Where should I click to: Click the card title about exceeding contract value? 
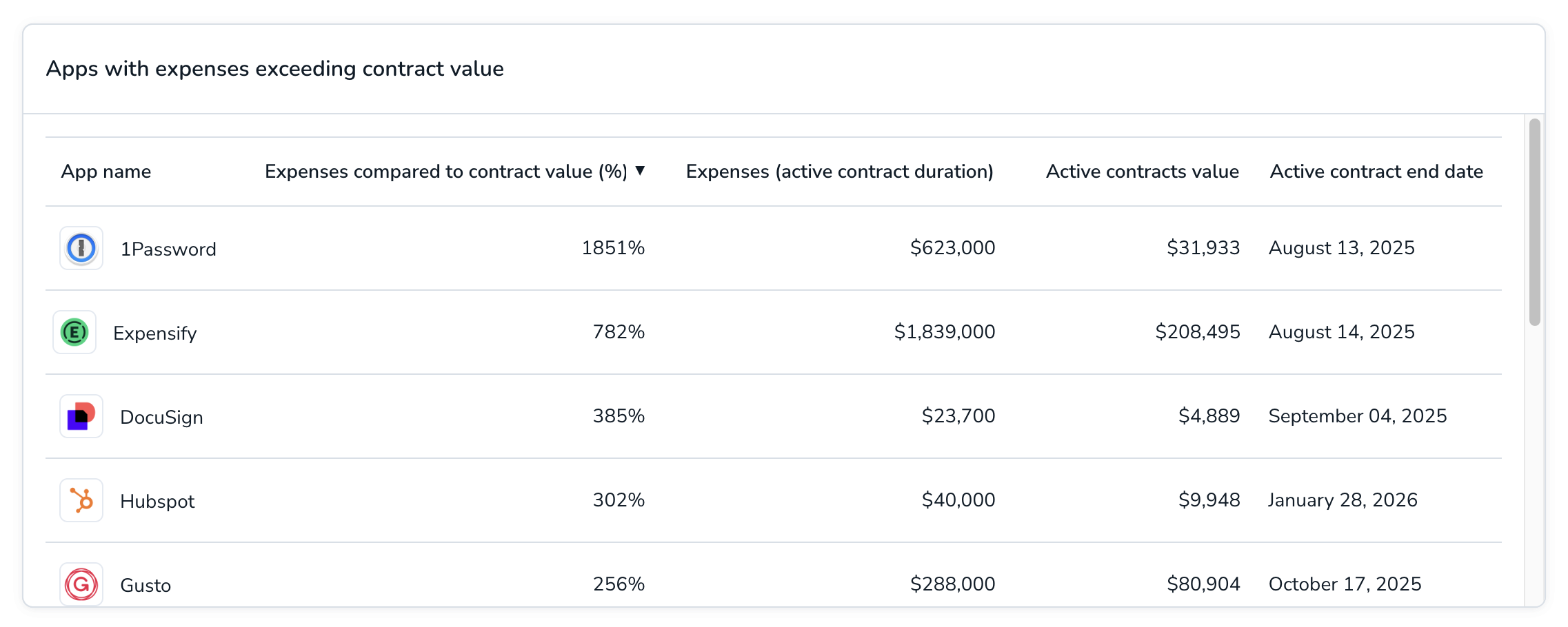(275, 69)
